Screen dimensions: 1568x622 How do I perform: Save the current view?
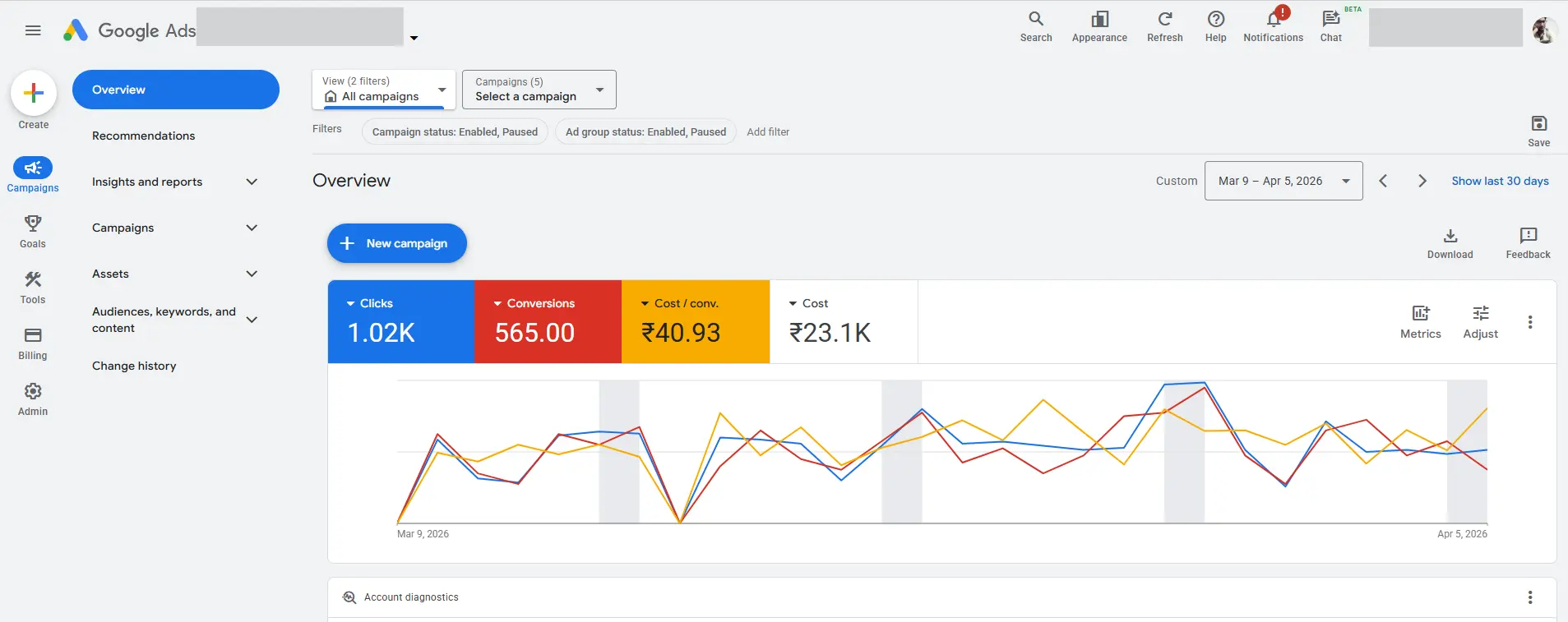[x=1539, y=131]
